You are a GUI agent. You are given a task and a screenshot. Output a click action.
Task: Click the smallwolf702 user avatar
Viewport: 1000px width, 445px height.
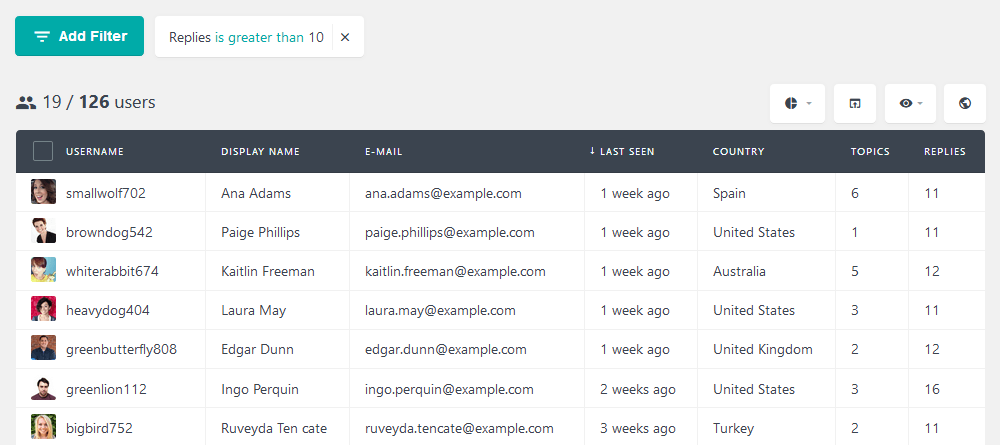pyautogui.click(x=43, y=192)
